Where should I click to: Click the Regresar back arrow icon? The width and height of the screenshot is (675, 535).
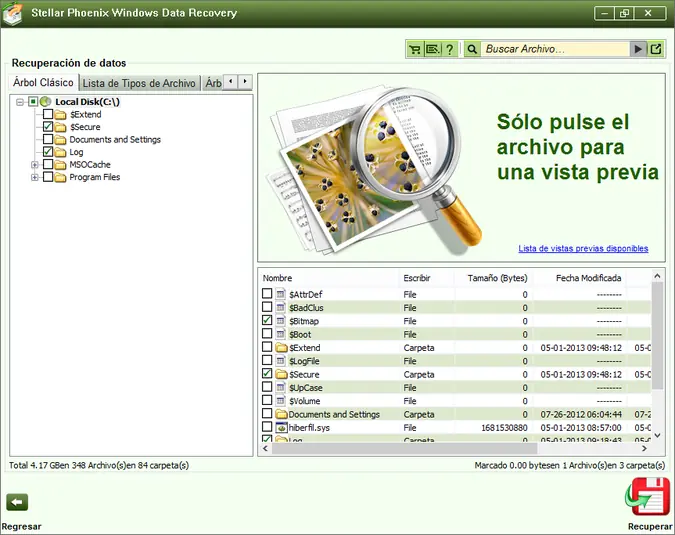pos(17,502)
